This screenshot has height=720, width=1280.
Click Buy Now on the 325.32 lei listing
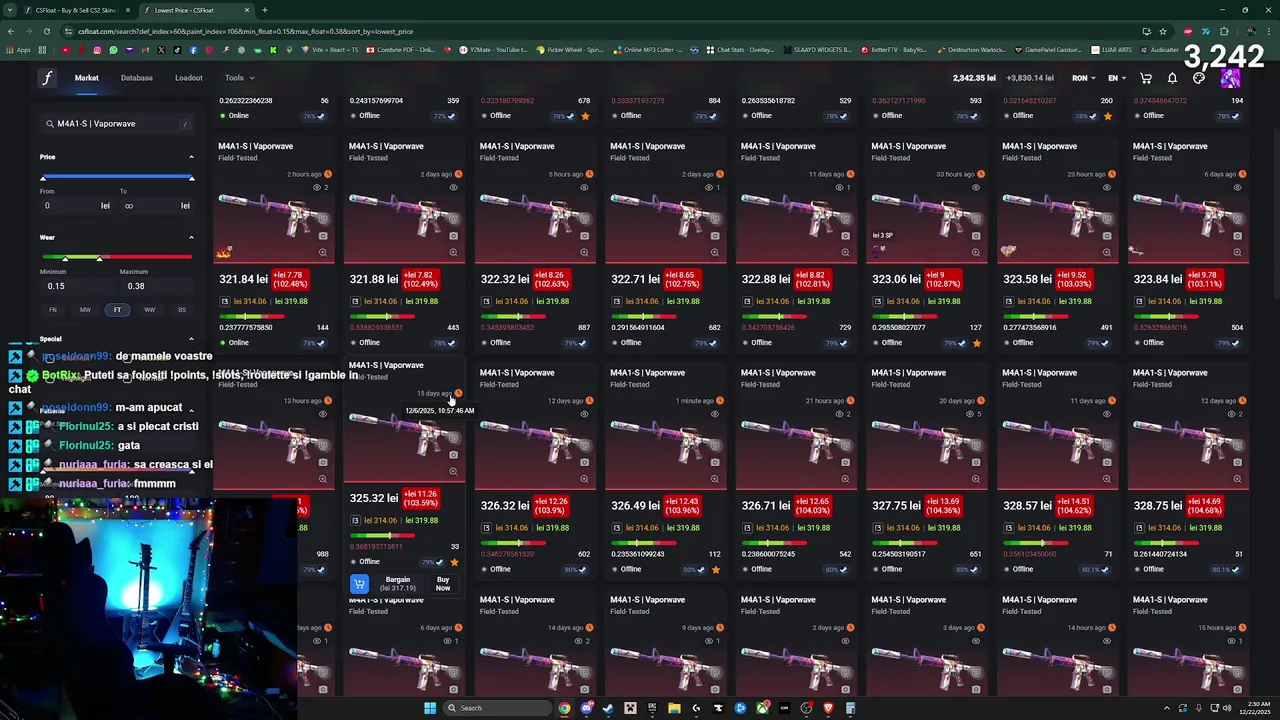(x=443, y=584)
